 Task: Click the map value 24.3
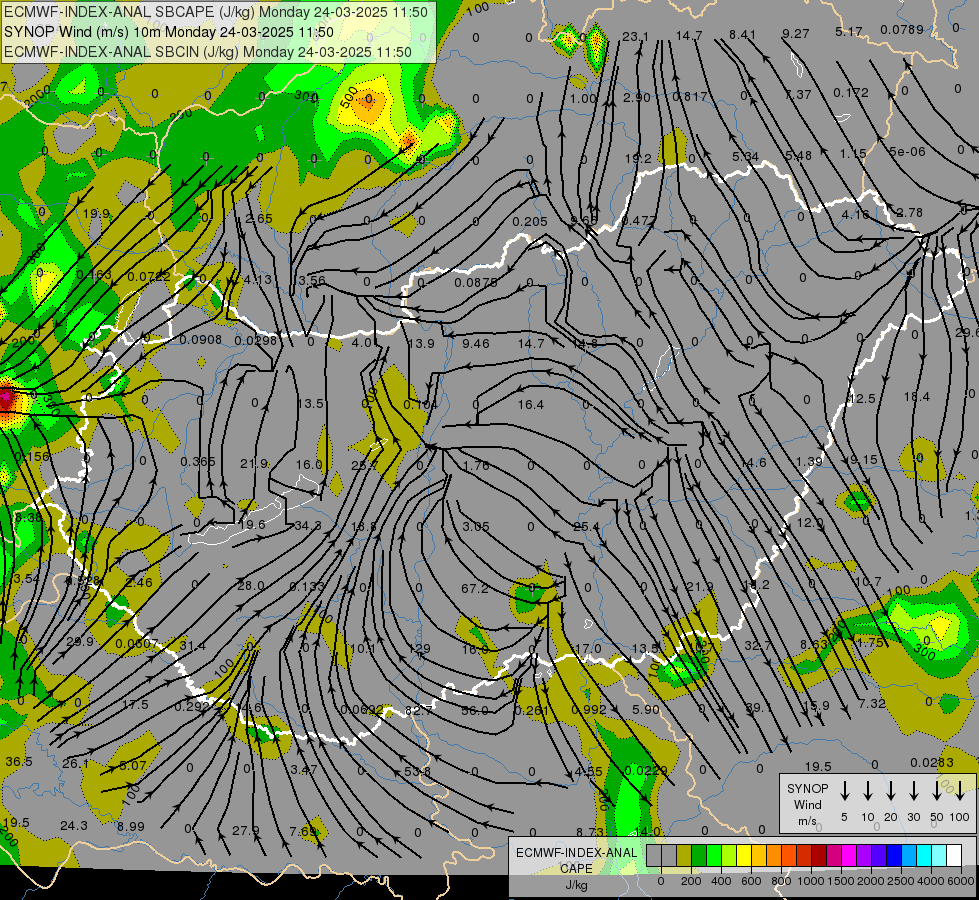coord(74,826)
